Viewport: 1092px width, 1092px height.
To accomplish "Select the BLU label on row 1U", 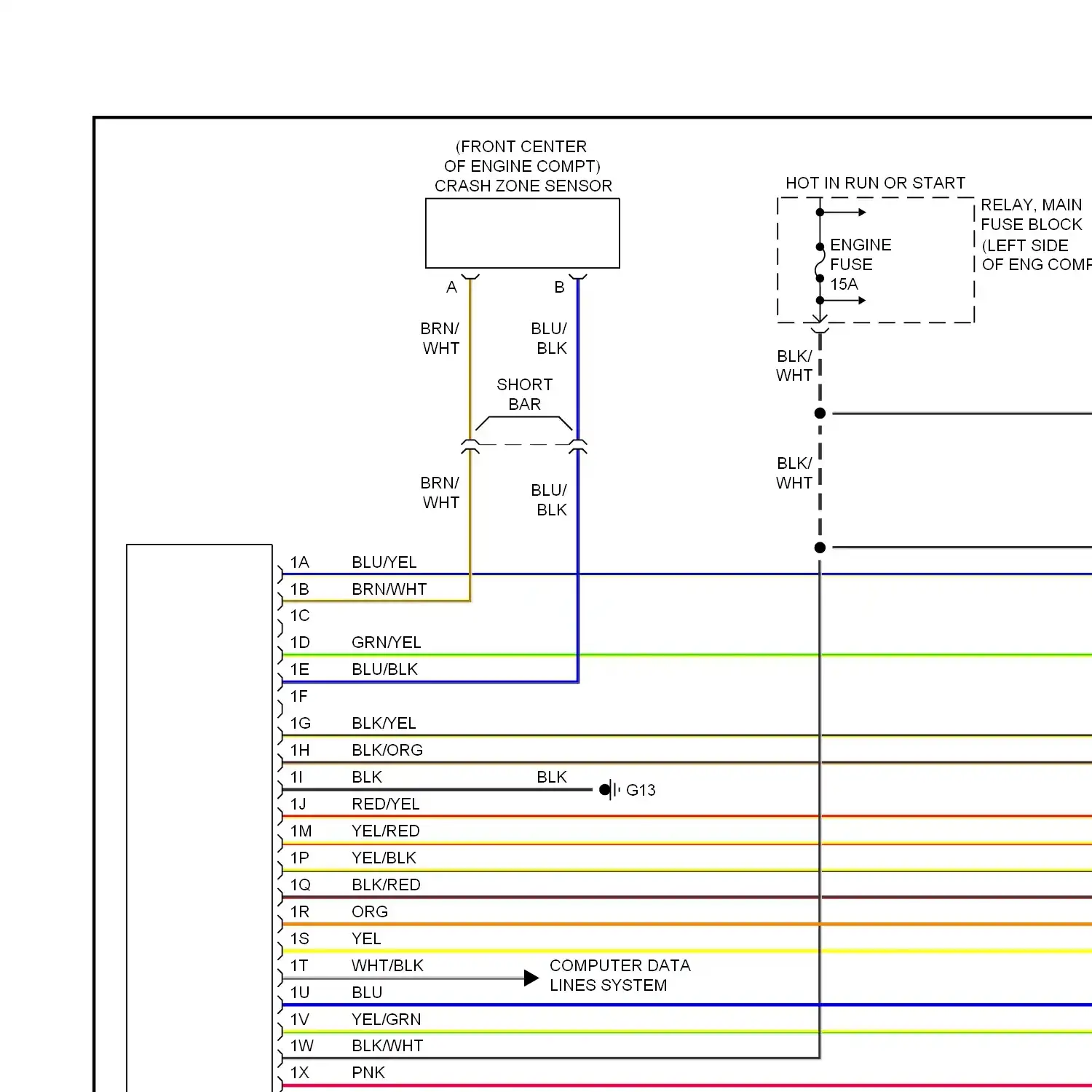I will [x=367, y=992].
